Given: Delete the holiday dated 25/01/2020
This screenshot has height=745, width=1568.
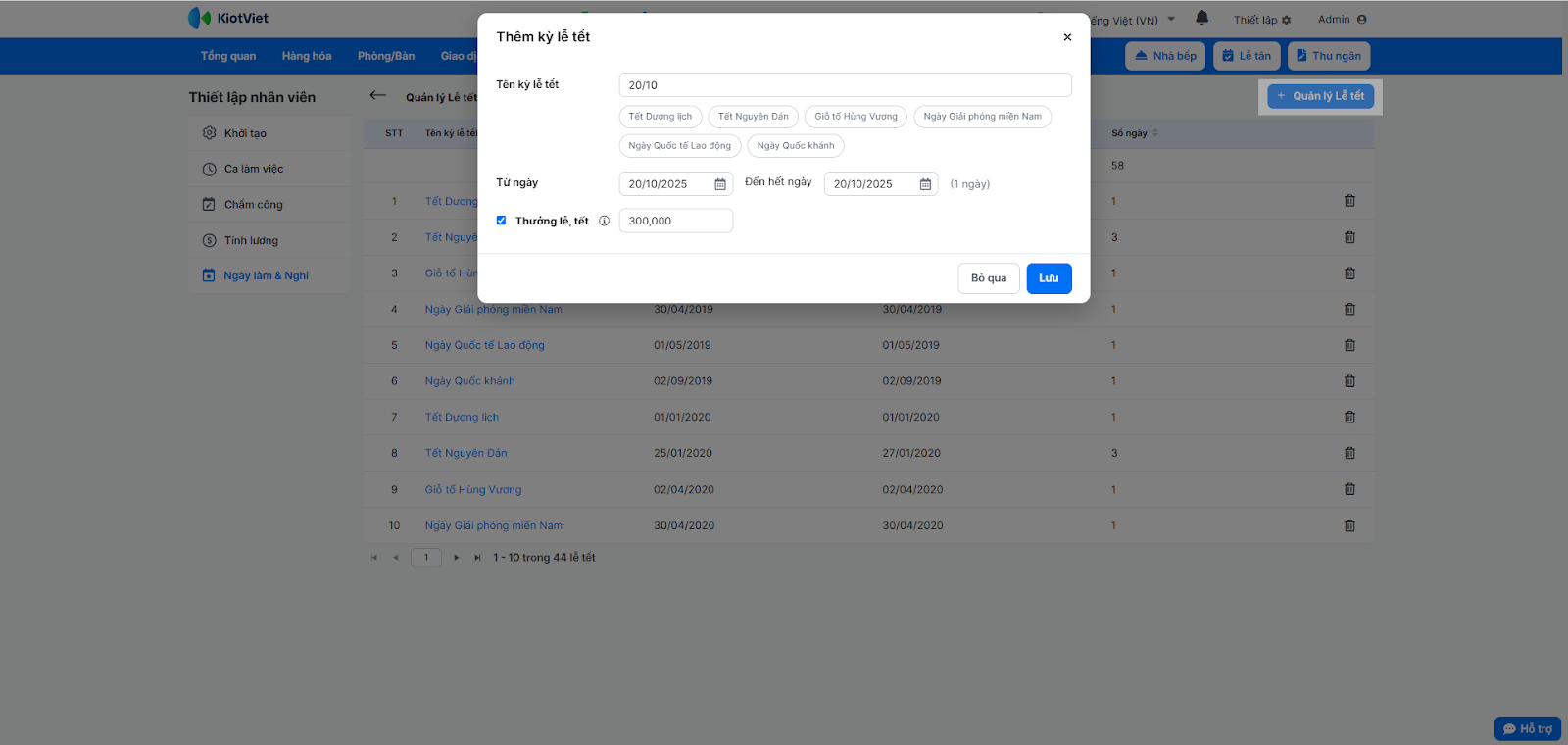Looking at the screenshot, I should coord(1349,453).
